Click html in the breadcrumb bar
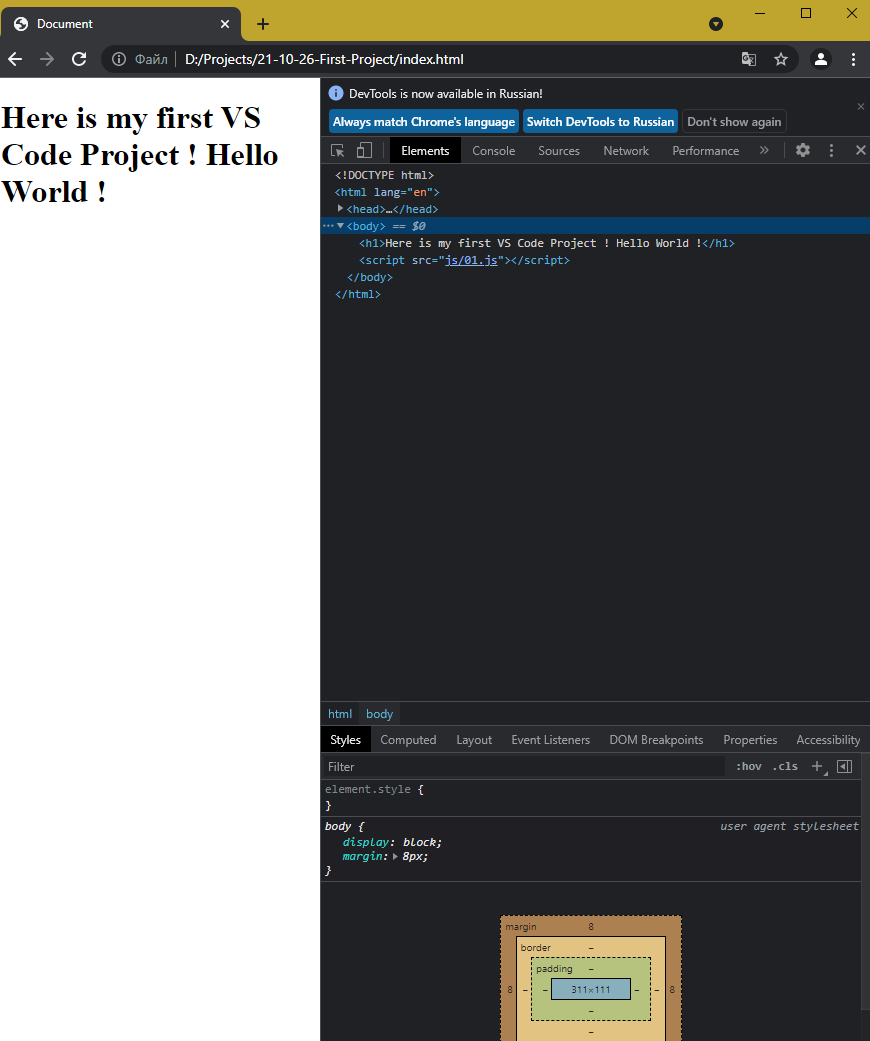The image size is (870, 1041). 340,714
